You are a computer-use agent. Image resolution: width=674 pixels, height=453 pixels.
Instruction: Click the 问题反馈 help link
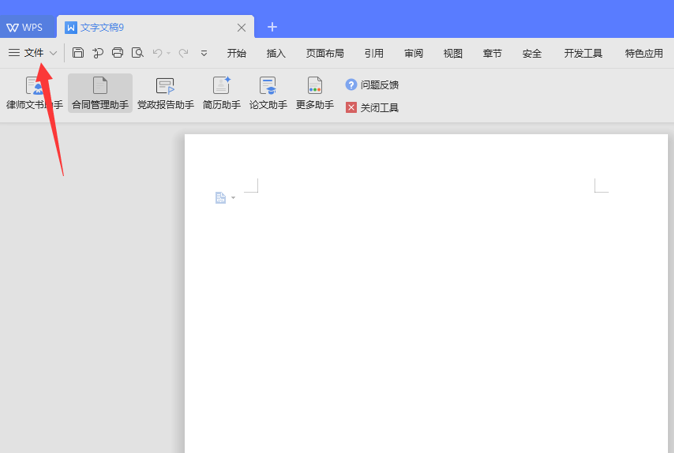[372, 85]
